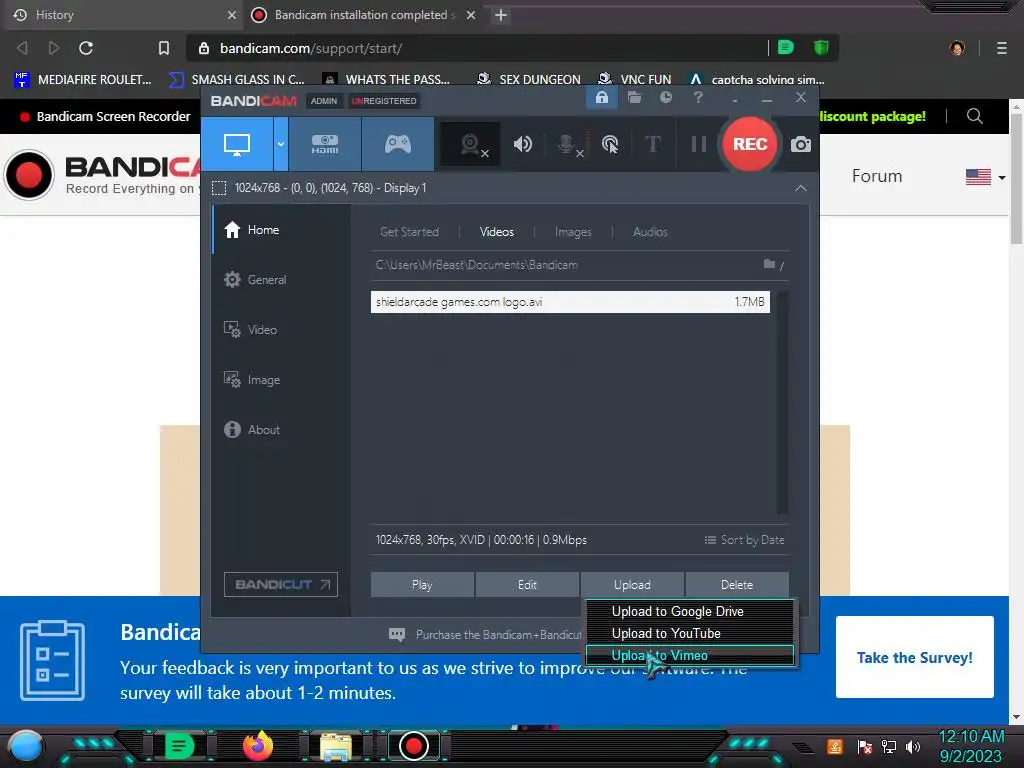Collapse the panel with the chevron arrow
The width and height of the screenshot is (1024, 768).
click(x=801, y=188)
